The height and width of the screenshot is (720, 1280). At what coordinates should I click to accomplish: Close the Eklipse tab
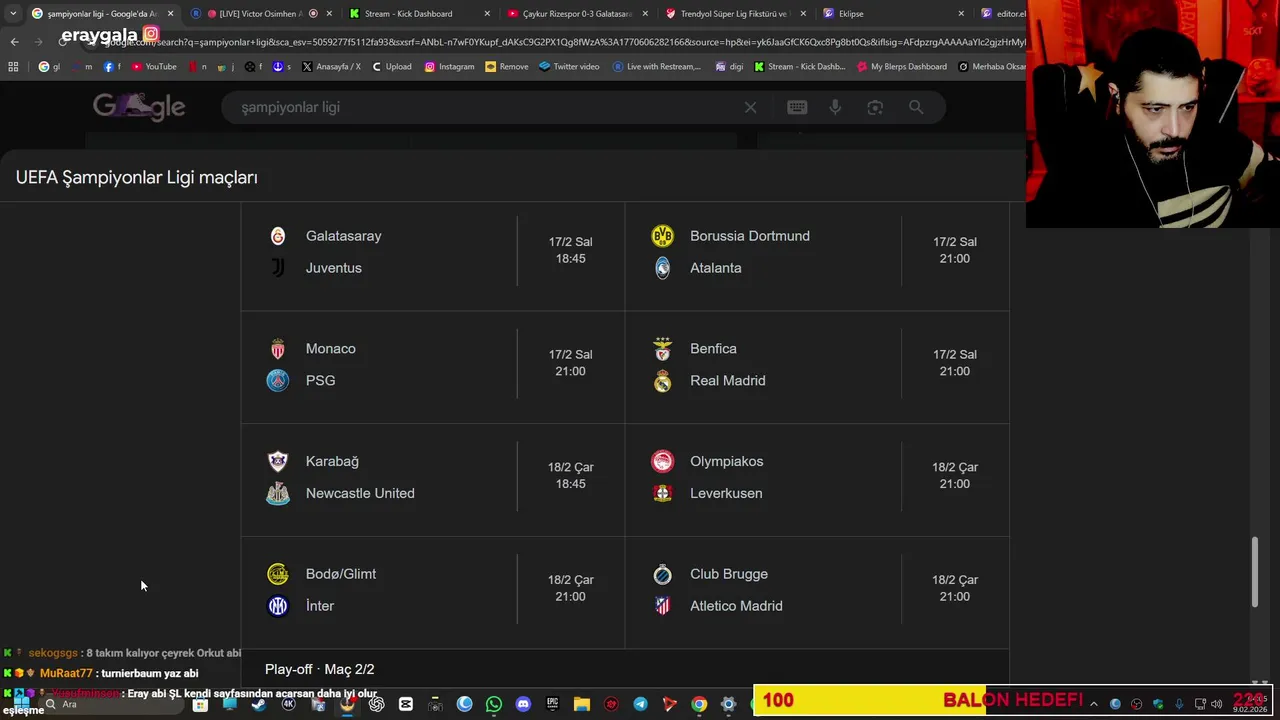tap(961, 14)
